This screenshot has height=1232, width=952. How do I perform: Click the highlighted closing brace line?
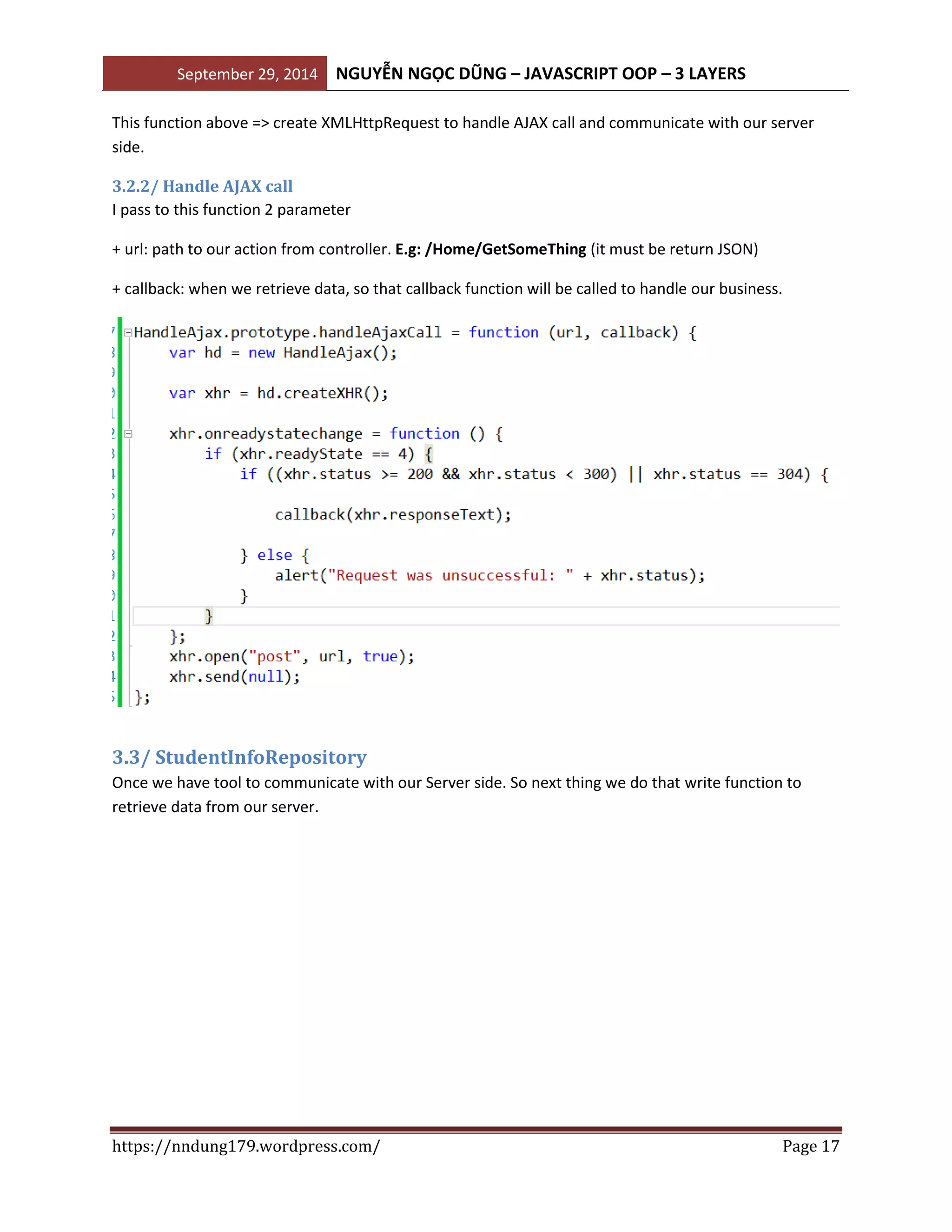pos(209,616)
